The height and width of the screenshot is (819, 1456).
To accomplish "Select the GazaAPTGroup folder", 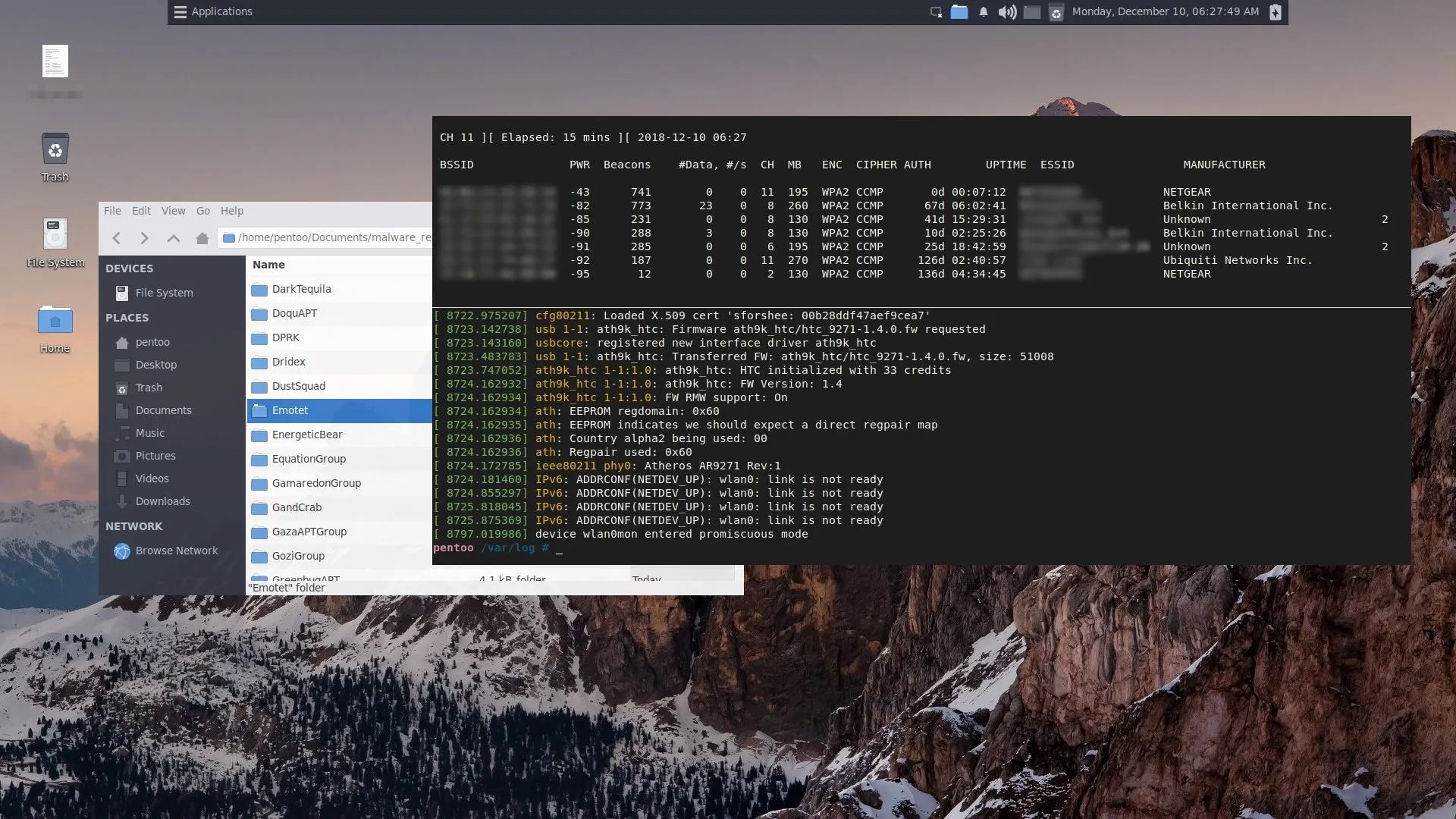I will 339,532.
